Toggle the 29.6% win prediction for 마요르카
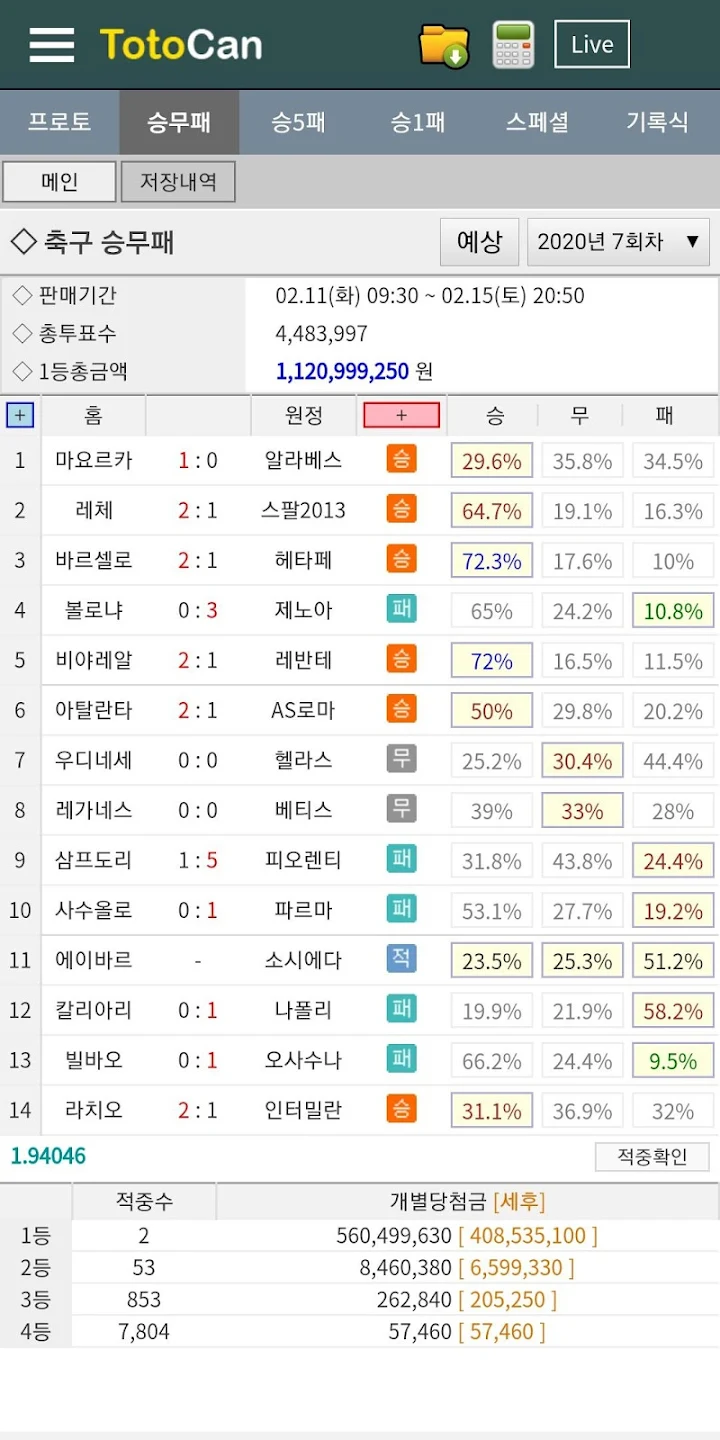The height and width of the screenshot is (1440, 720). [x=491, y=460]
